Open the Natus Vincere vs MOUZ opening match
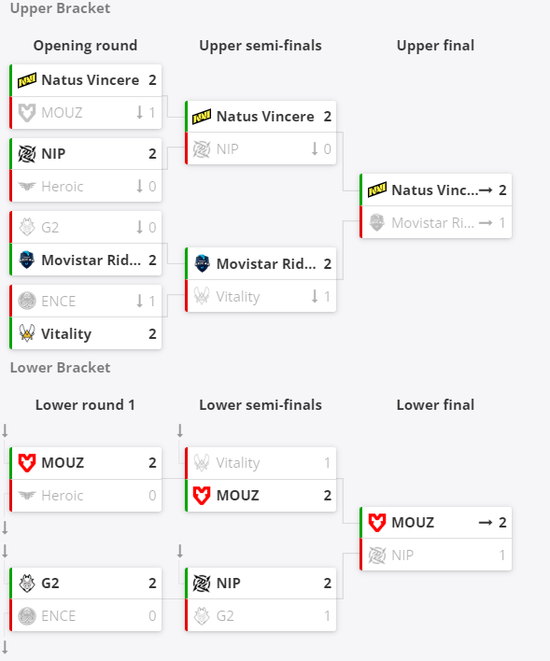550x661 pixels. coord(86,97)
